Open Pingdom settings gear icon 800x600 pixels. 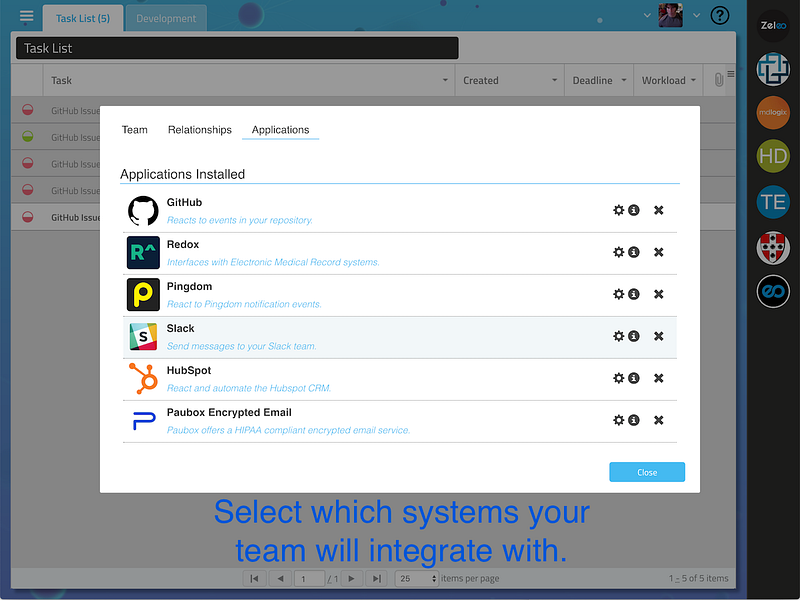click(618, 294)
